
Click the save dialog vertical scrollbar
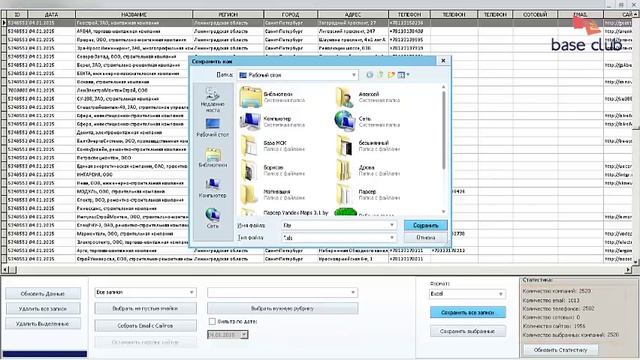point(444,149)
